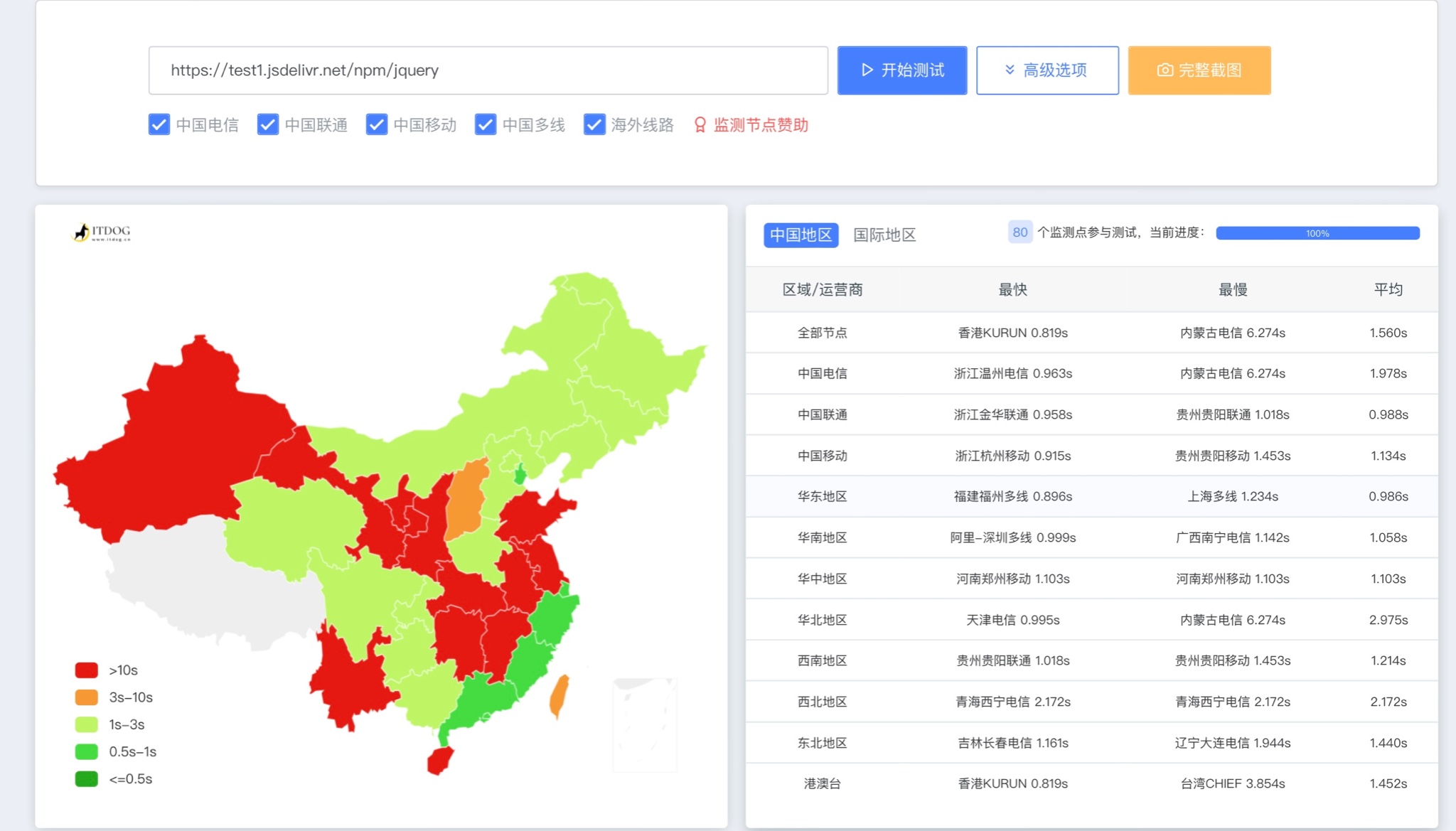Toggle the 中国联通 checkbox

268,124
